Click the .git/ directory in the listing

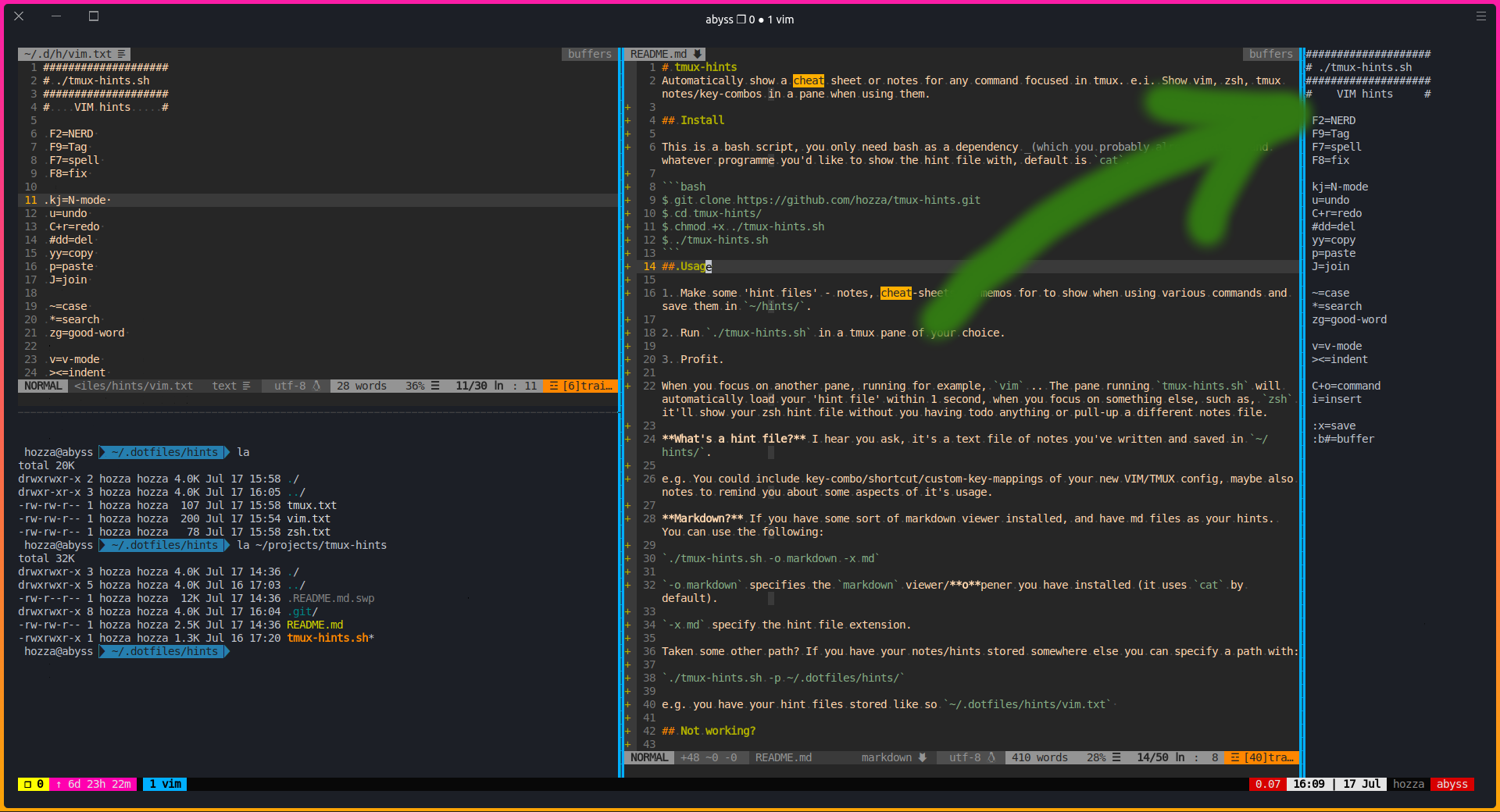pos(302,611)
